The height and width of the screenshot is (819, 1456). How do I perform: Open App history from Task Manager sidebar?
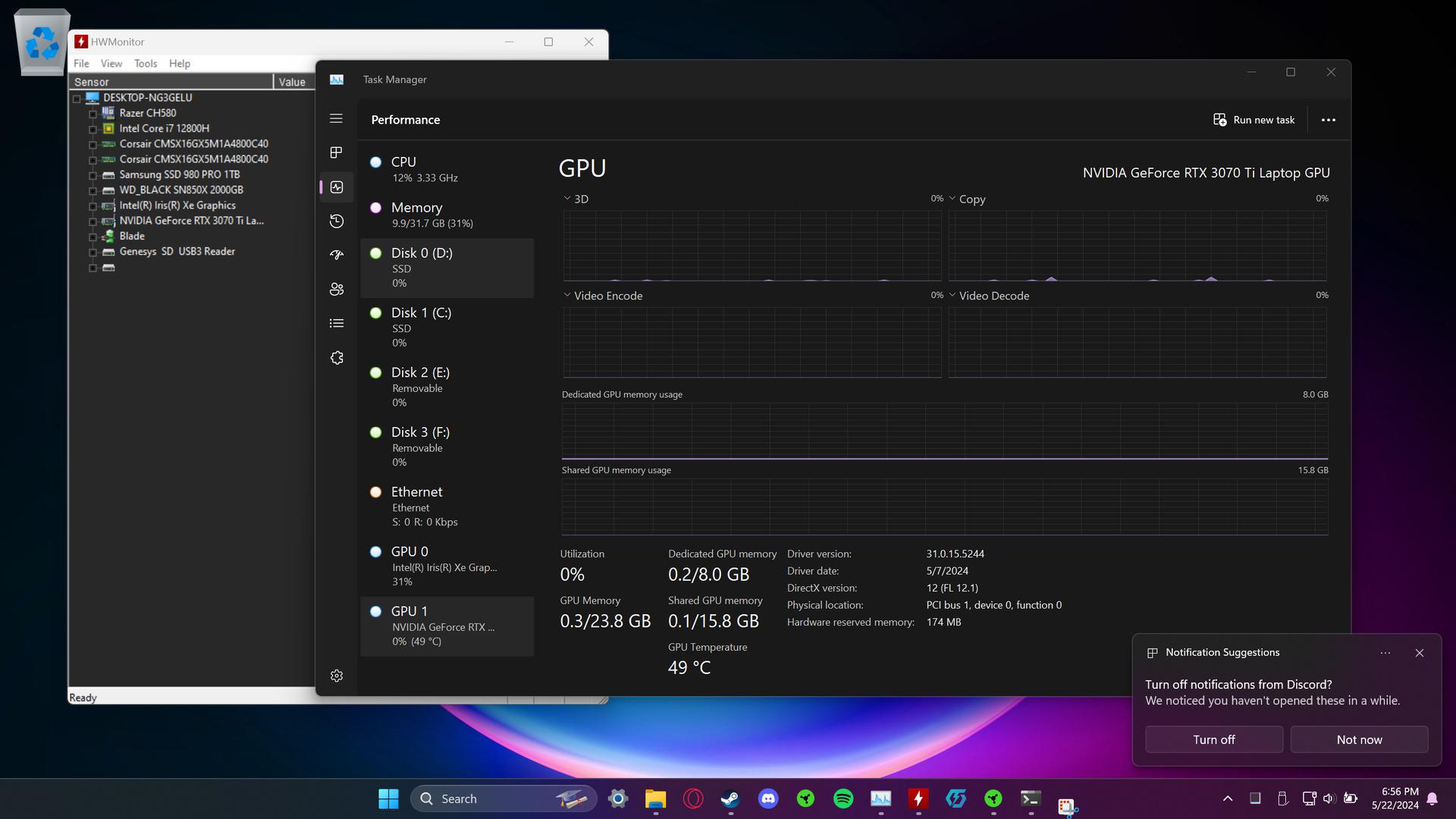tap(337, 221)
